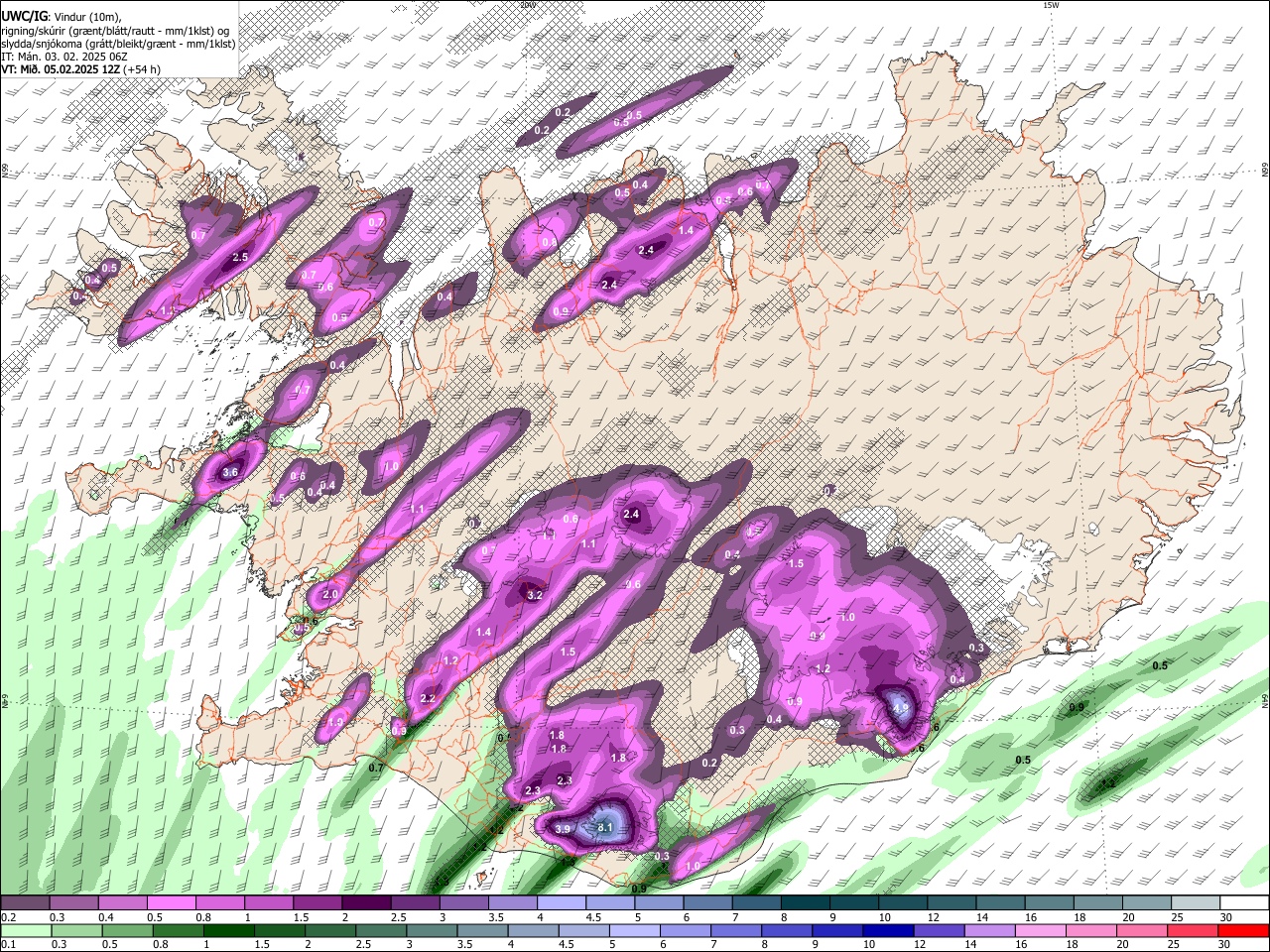Click the 'slydda/snjókoma' legend description line
This screenshot has height=952, width=1270.
118,44
